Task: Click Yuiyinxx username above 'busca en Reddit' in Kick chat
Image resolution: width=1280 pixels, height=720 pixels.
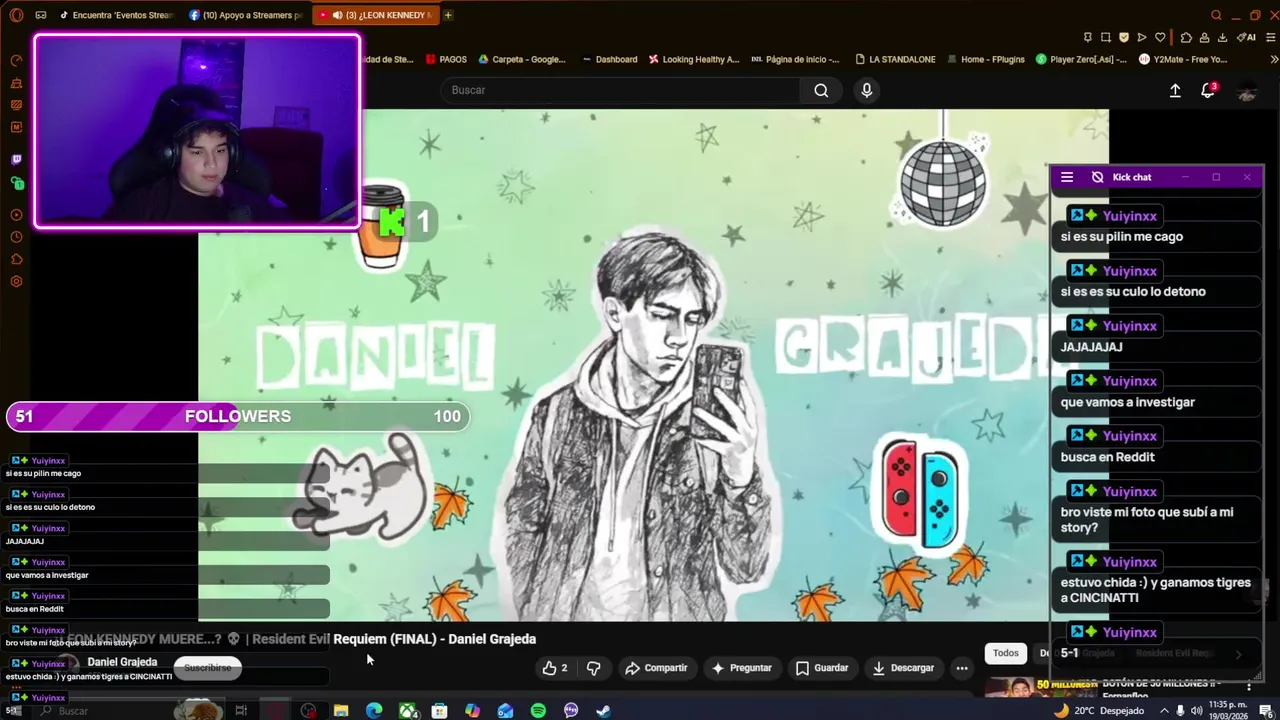Action: click(x=1129, y=436)
